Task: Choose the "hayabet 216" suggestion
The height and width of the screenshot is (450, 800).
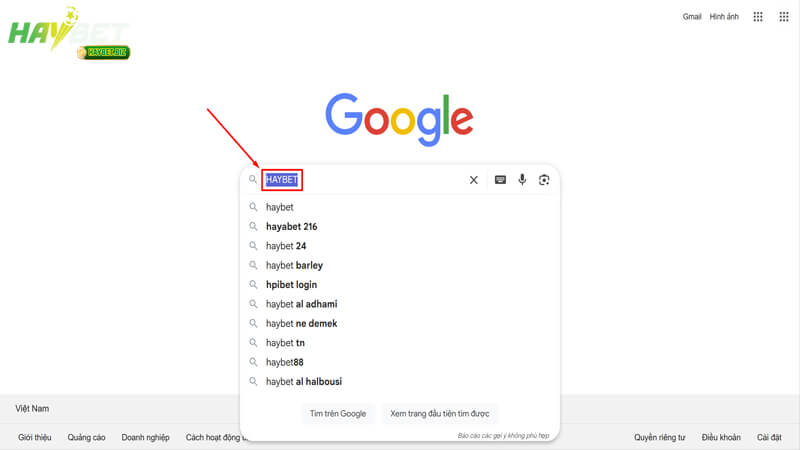Action: pos(291,227)
